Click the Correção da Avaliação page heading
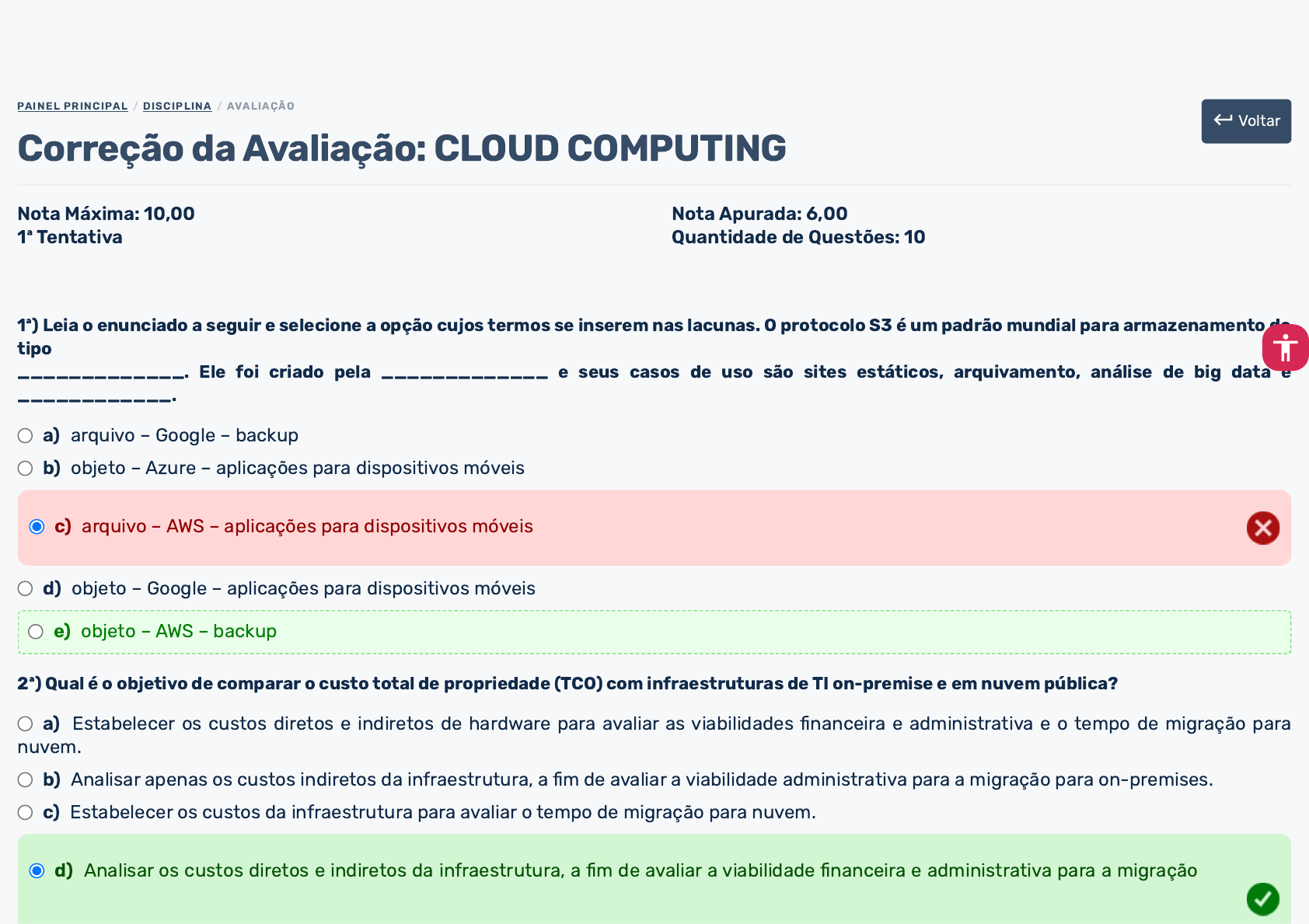Image resolution: width=1309 pixels, height=924 pixels. click(x=401, y=148)
